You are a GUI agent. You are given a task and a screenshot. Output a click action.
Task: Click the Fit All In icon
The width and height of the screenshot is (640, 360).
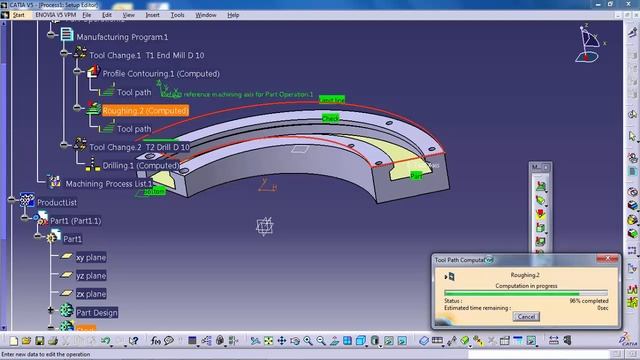point(268,340)
